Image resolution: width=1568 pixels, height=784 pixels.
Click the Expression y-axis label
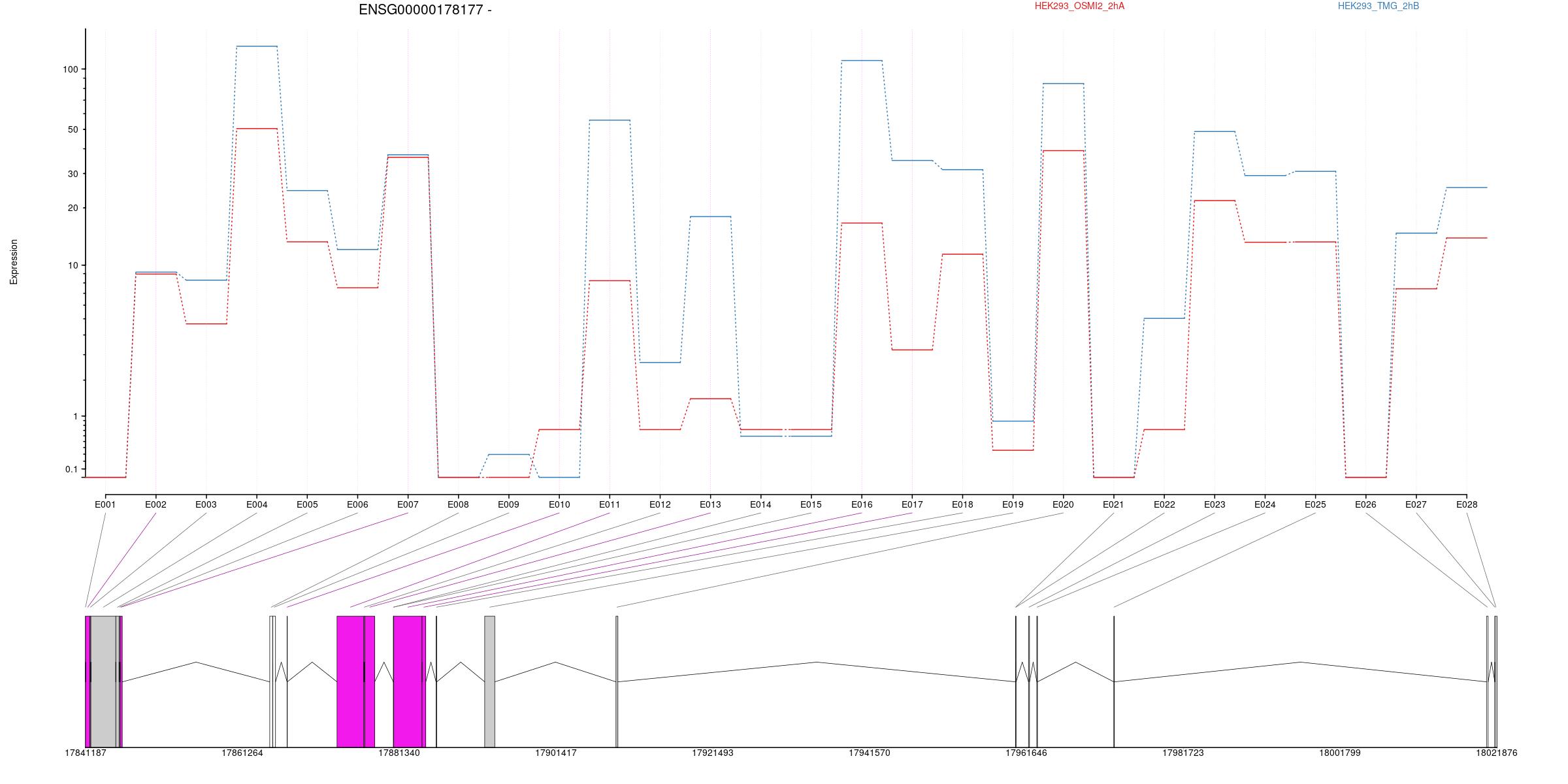point(14,262)
